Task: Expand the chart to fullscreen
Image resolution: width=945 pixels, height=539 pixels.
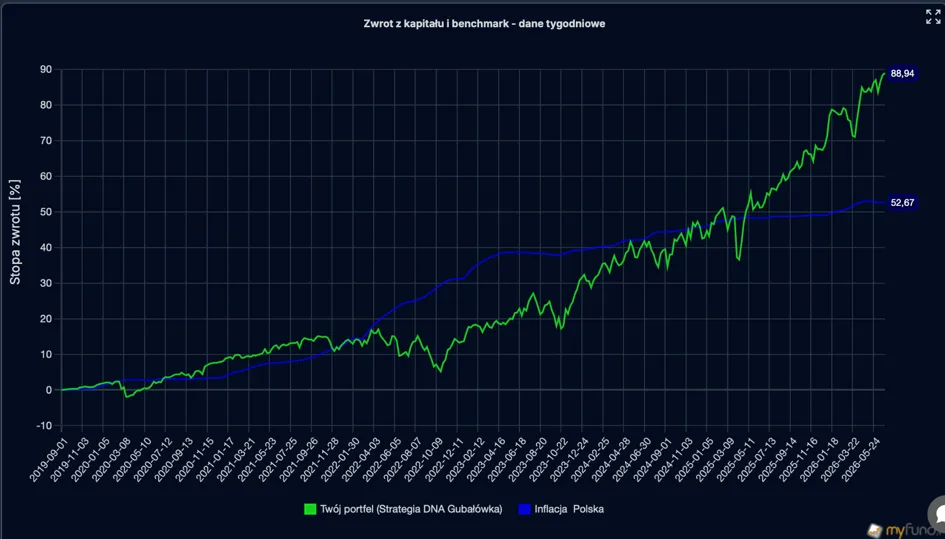Action: tap(933, 17)
